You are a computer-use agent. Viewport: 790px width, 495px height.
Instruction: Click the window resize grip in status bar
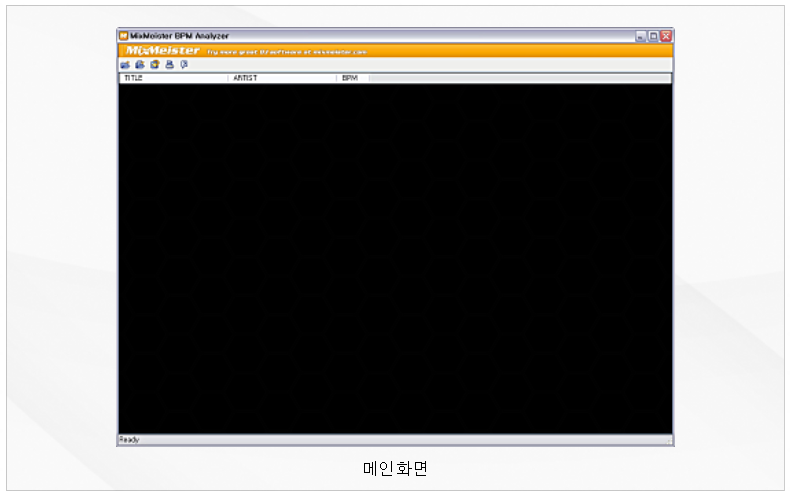point(669,441)
